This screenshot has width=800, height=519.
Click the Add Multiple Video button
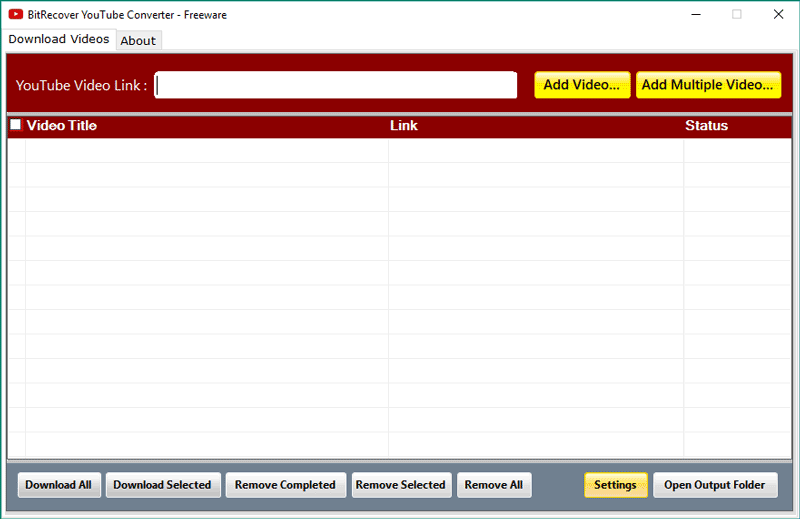708,85
